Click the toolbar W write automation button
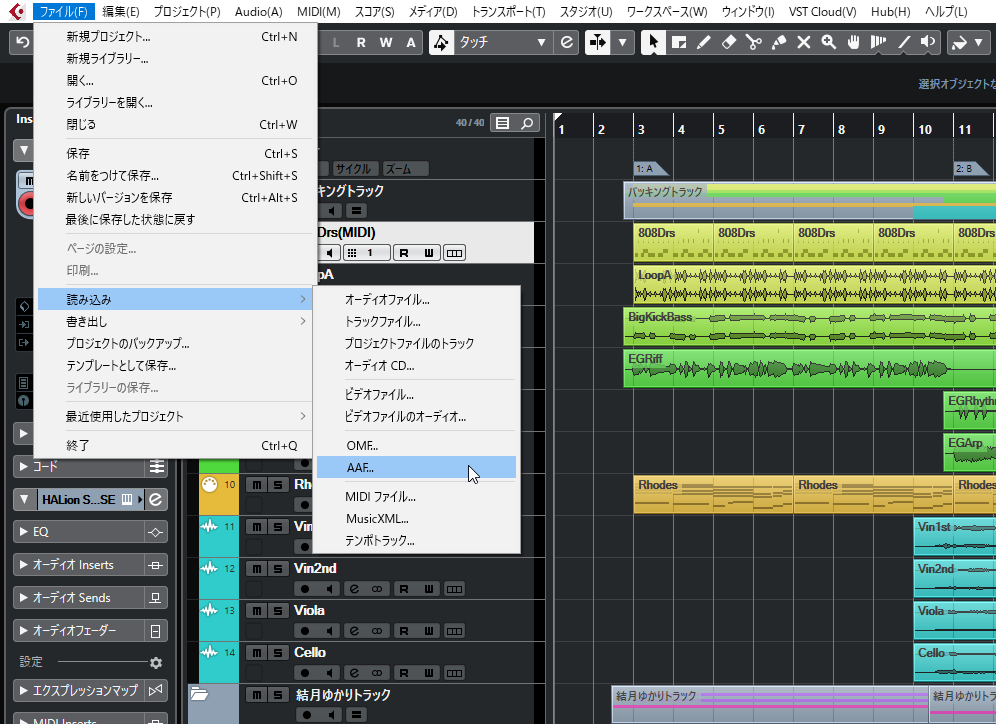The image size is (996, 724). pos(386,43)
